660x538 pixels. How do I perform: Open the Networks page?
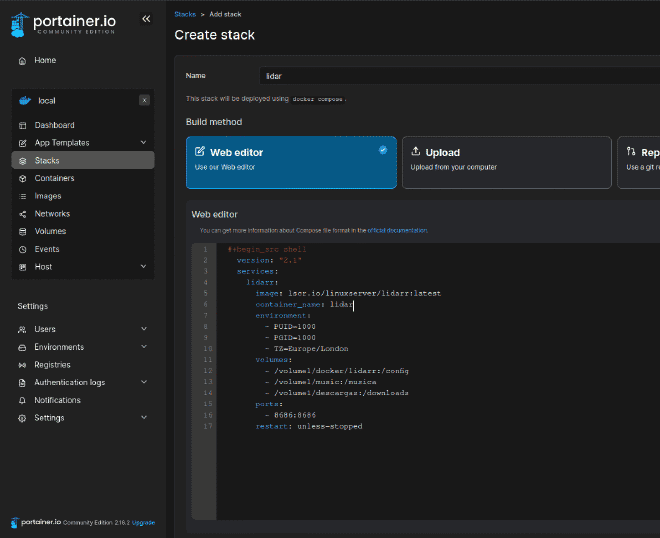pyautogui.click(x=52, y=214)
